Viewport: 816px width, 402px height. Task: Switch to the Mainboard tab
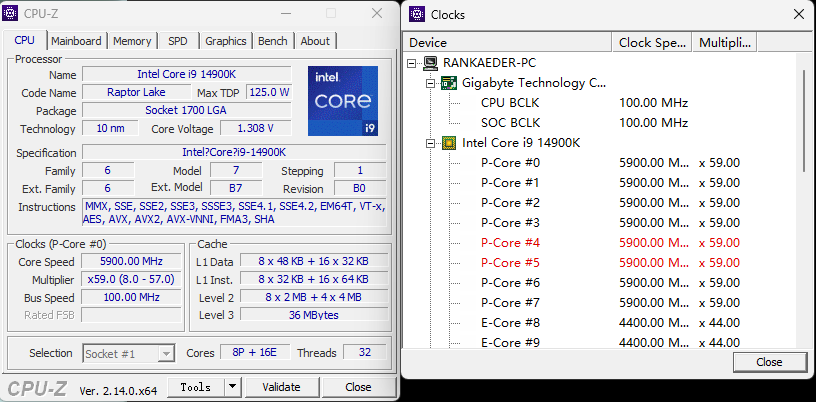pos(76,41)
